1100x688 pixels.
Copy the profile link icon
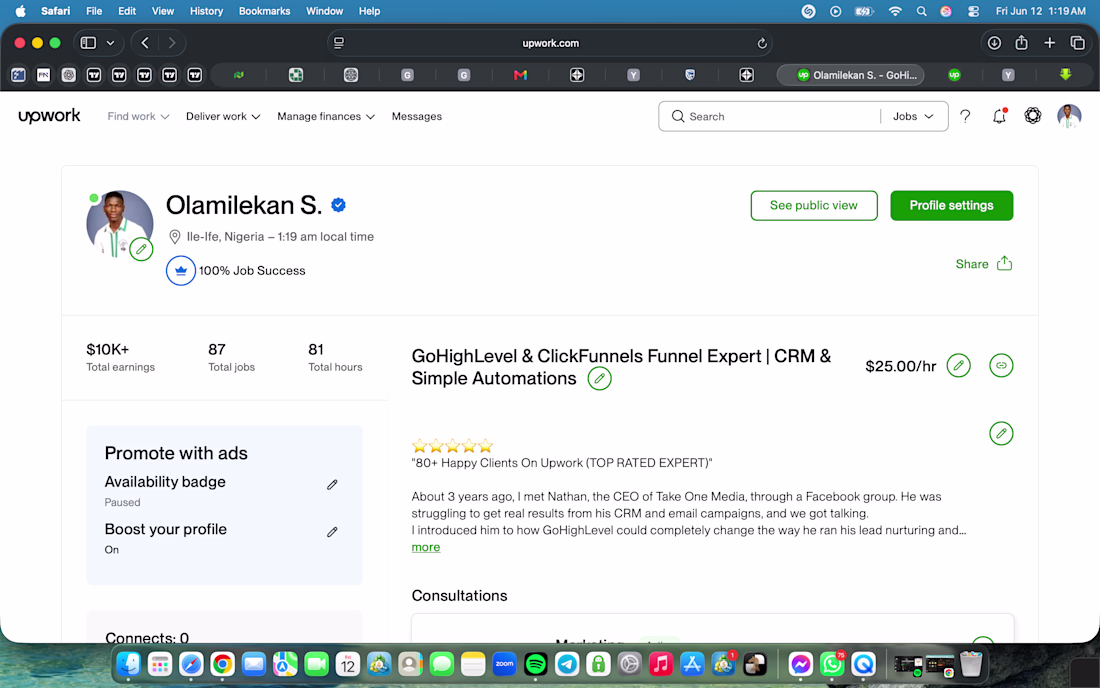(x=1001, y=365)
